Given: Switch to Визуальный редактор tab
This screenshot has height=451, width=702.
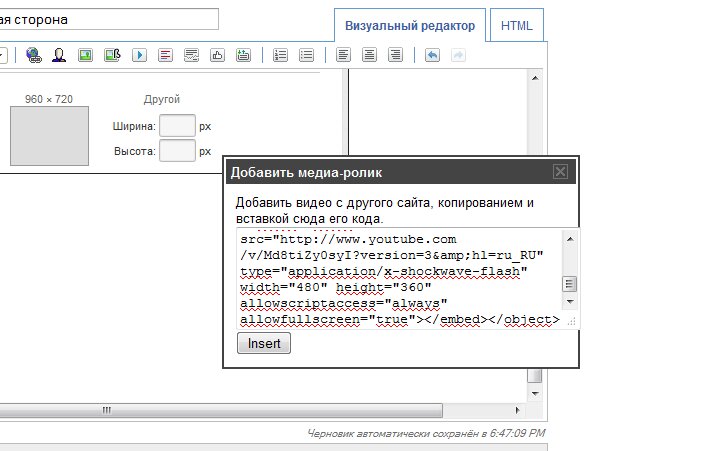Looking at the screenshot, I should [x=410, y=26].
